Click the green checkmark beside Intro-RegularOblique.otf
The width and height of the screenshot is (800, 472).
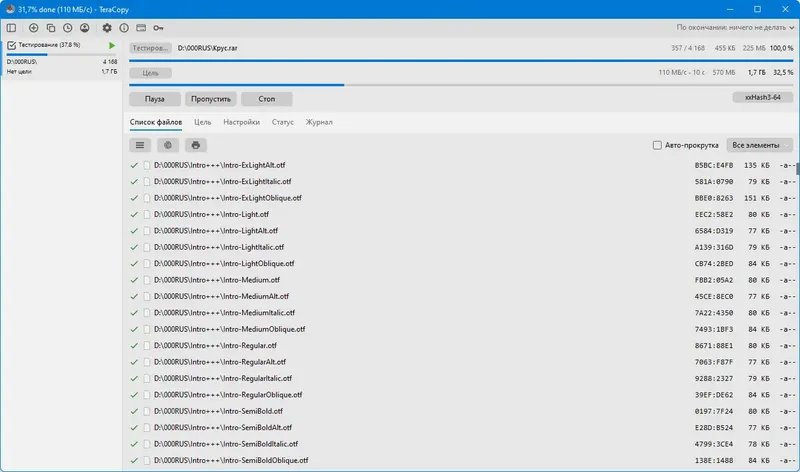[134, 395]
